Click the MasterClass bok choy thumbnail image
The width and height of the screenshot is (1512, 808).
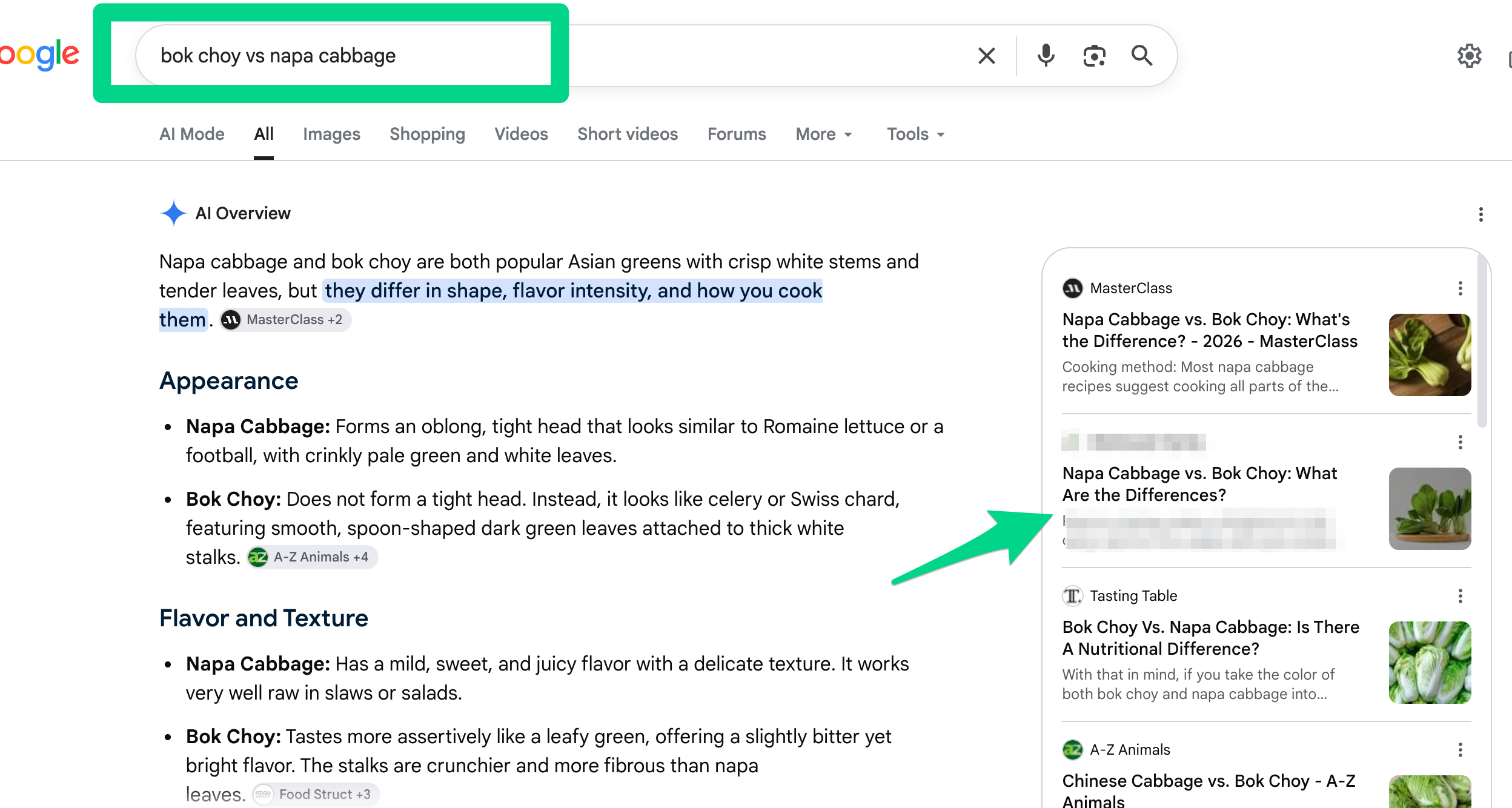pos(1430,355)
